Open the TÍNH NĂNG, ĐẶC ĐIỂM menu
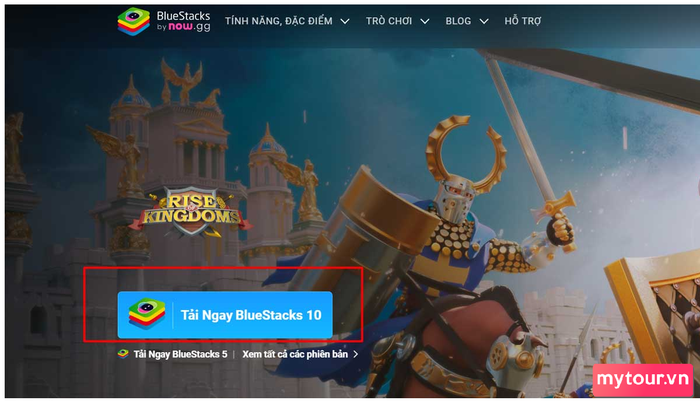Viewport: 700px width, 405px height. coord(279,21)
